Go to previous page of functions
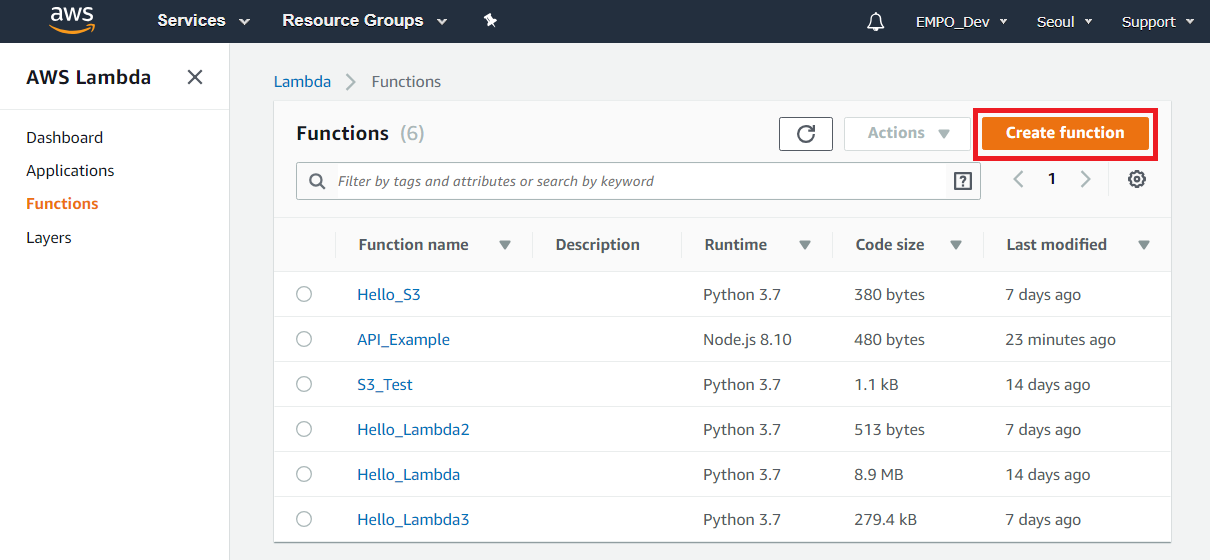 [1018, 180]
